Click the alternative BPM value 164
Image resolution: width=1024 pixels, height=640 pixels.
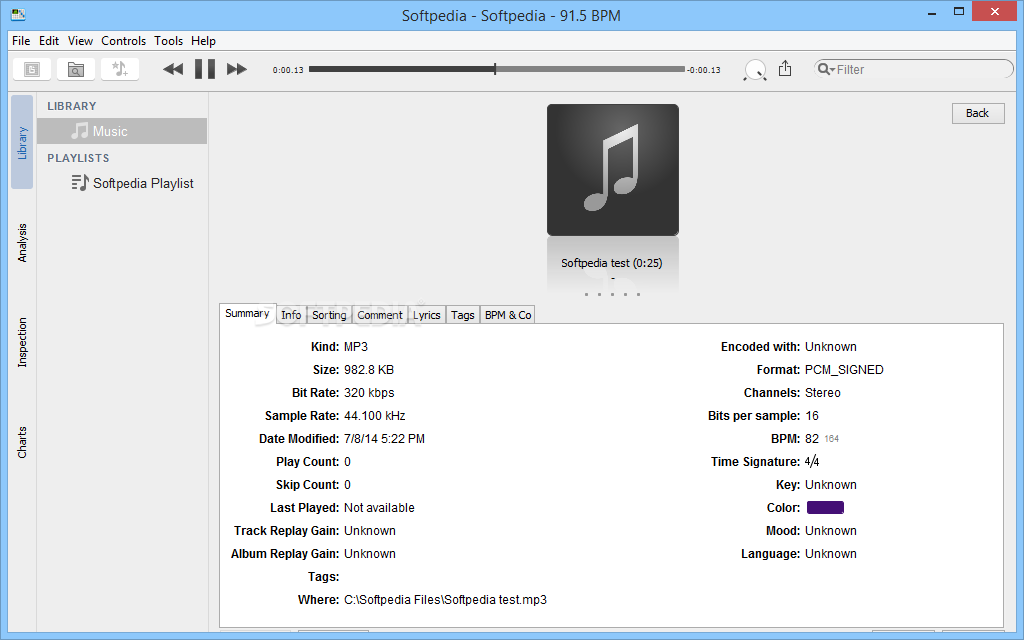tap(831, 439)
